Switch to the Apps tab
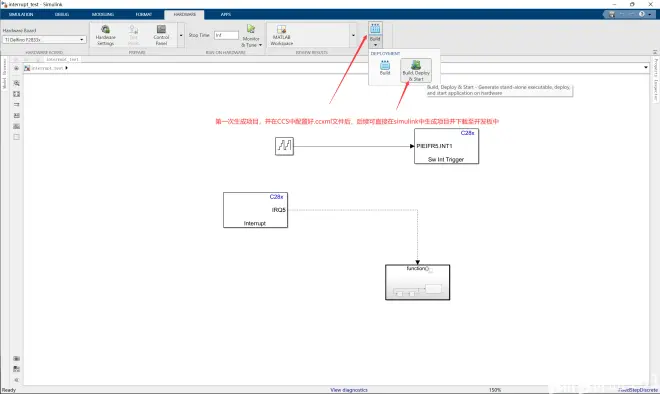The height and width of the screenshot is (394, 660). (x=226, y=14)
